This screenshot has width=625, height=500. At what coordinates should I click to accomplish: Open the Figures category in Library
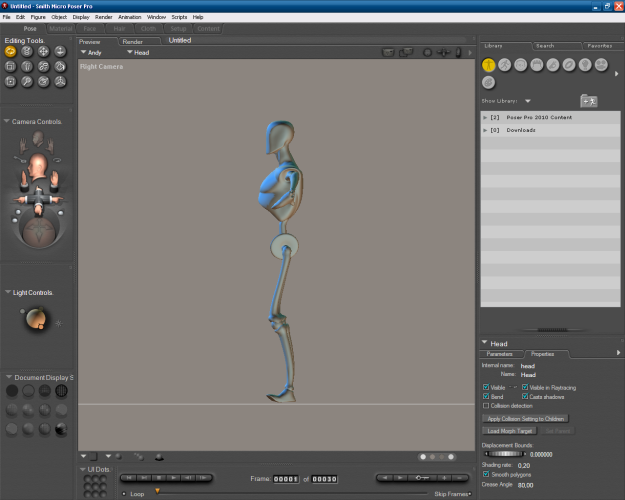coord(488,65)
